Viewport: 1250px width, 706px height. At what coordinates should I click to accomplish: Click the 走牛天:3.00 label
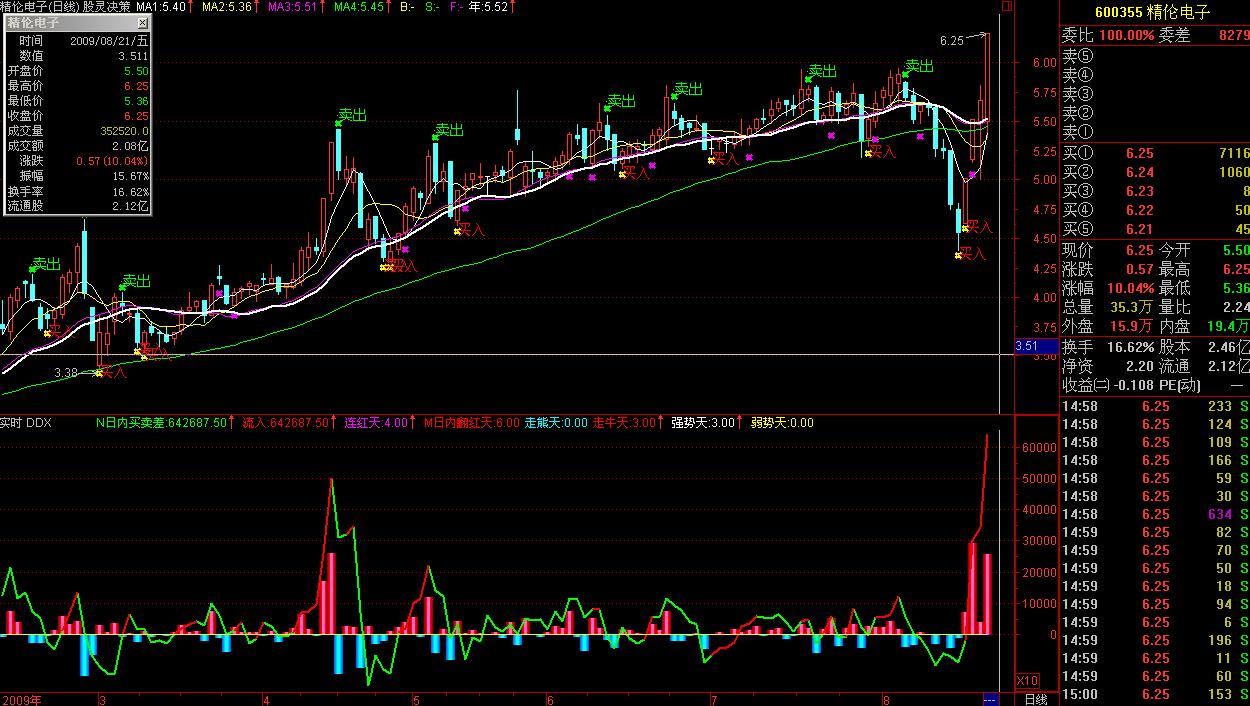coord(624,423)
